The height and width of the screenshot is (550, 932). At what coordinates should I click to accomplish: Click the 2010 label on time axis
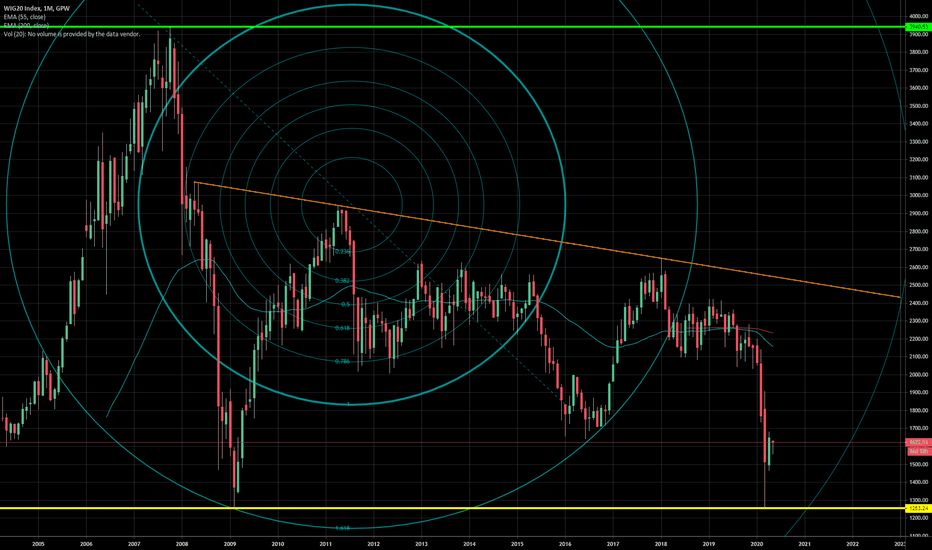pos(278,544)
